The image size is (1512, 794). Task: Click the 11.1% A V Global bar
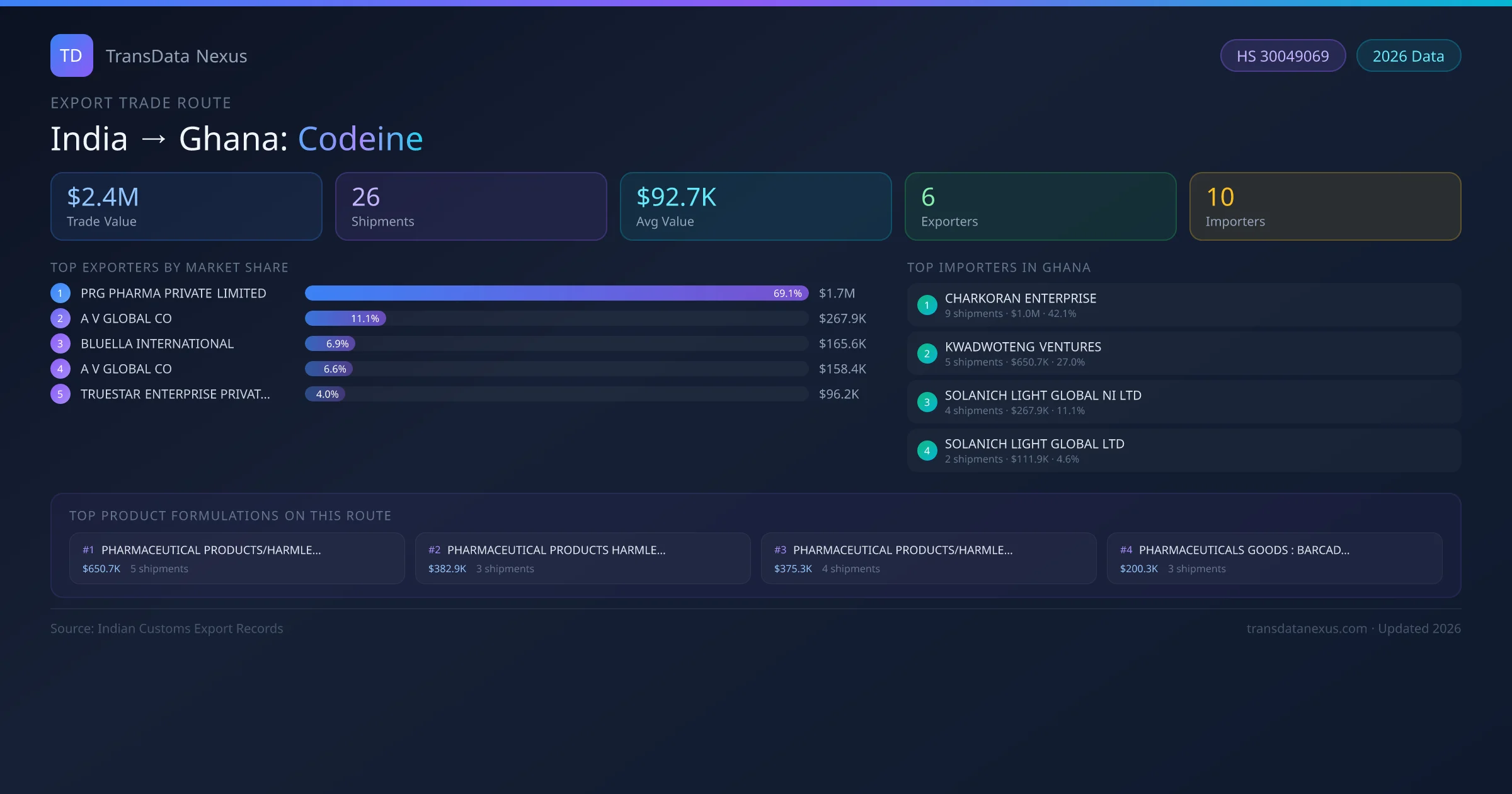[345, 318]
